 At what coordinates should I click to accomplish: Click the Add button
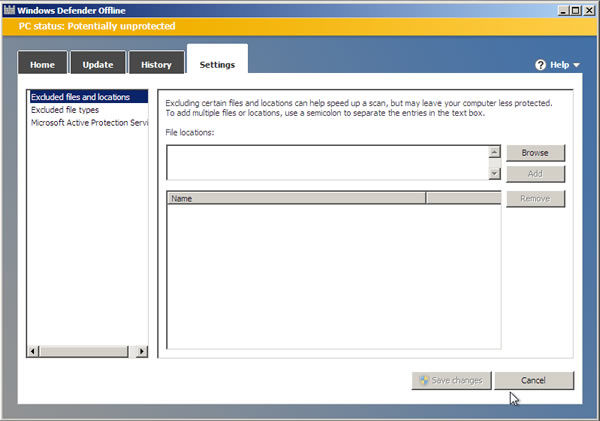(535, 174)
